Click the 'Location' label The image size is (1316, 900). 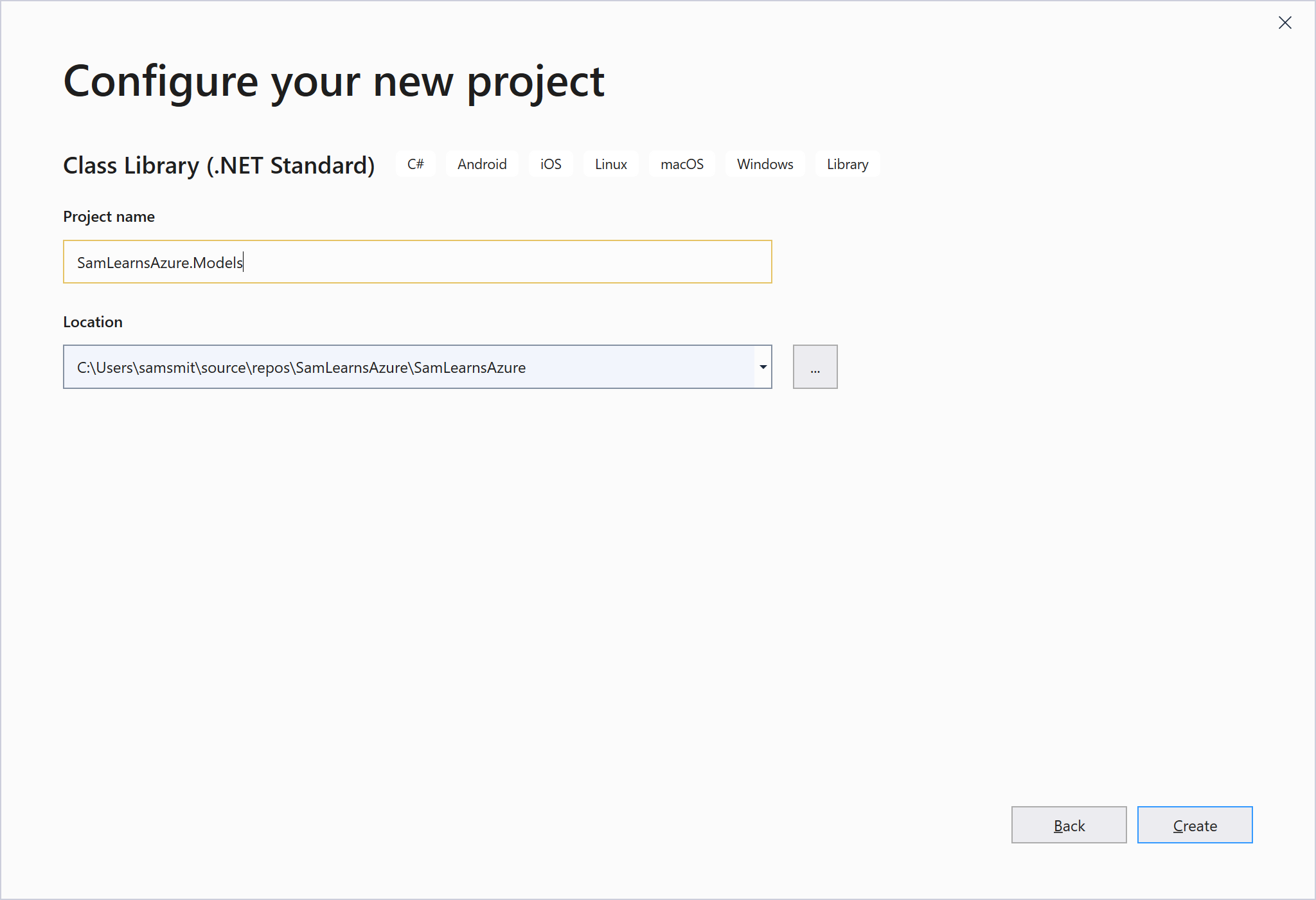click(93, 322)
